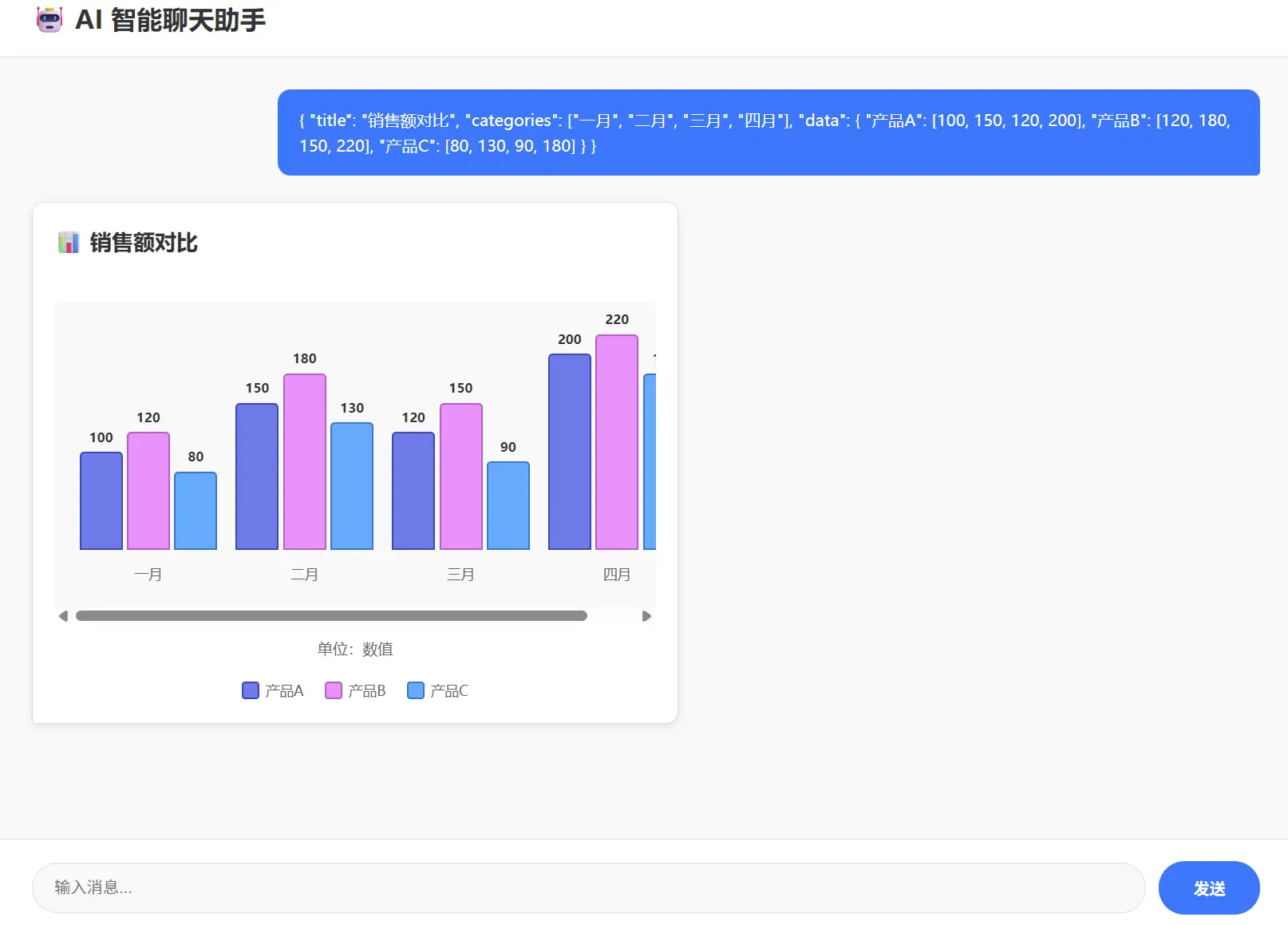Click the 产品A bar for 一月

tap(101, 501)
